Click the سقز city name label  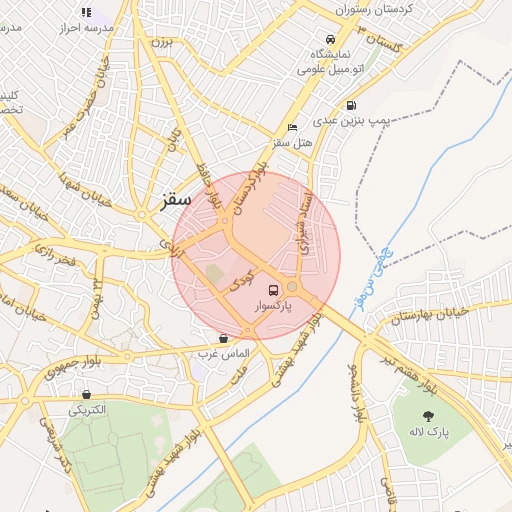[176, 201]
